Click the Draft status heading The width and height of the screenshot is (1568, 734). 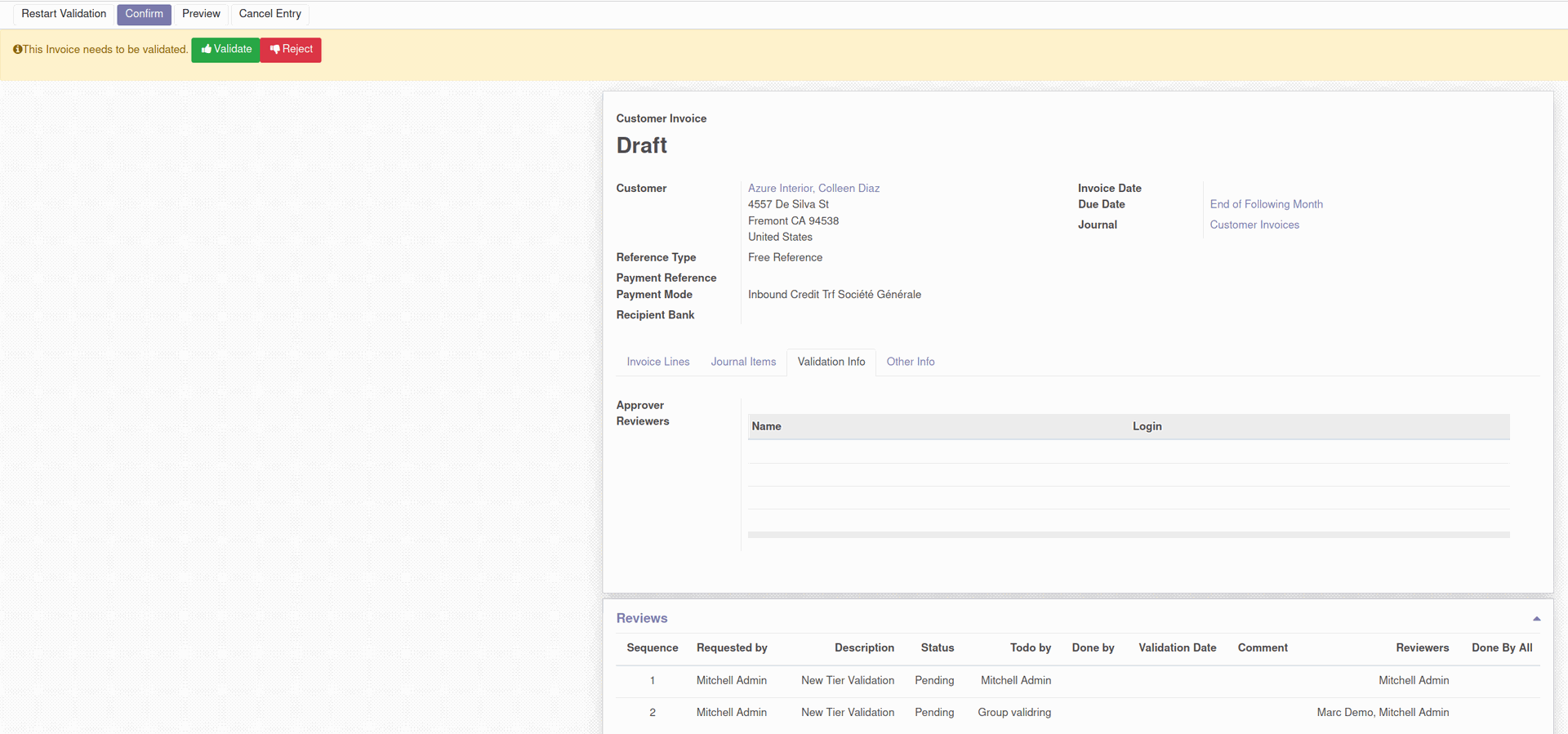[x=641, y=145]
